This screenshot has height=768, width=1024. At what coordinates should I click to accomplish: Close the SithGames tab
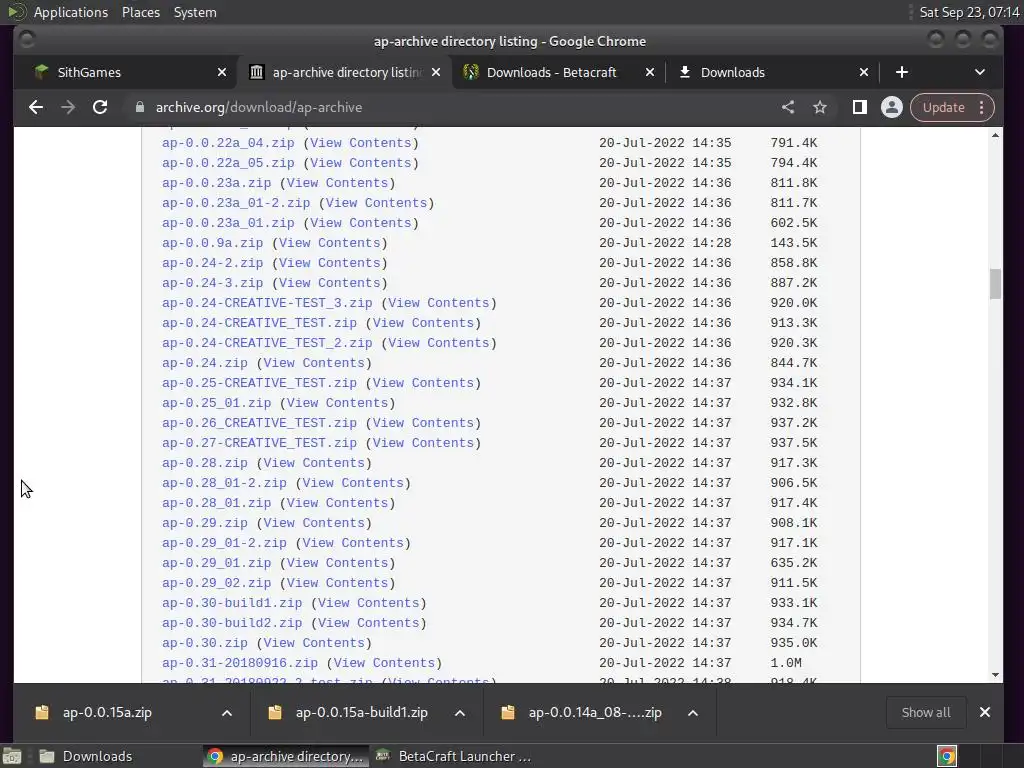222,72
